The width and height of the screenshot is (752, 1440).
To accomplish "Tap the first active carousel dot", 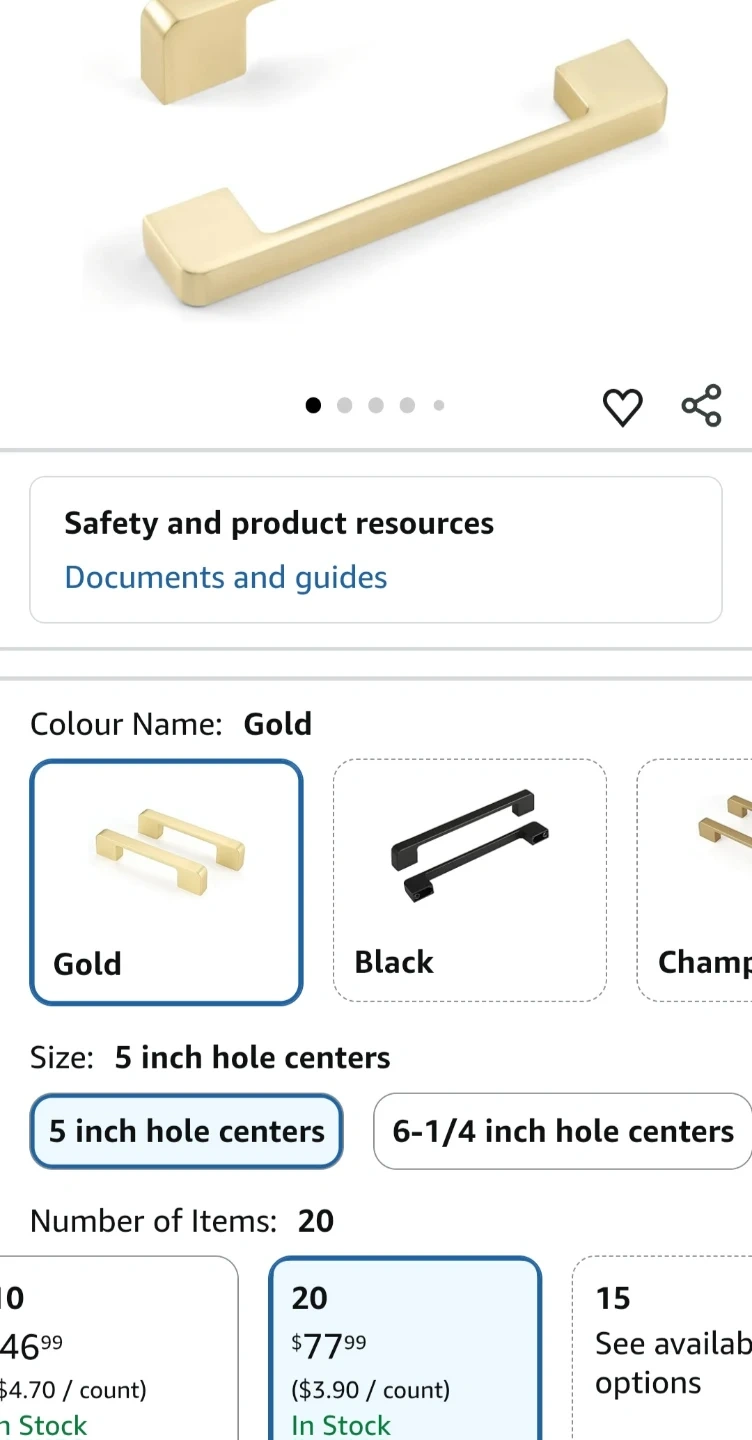I will [x=313, y=406].
